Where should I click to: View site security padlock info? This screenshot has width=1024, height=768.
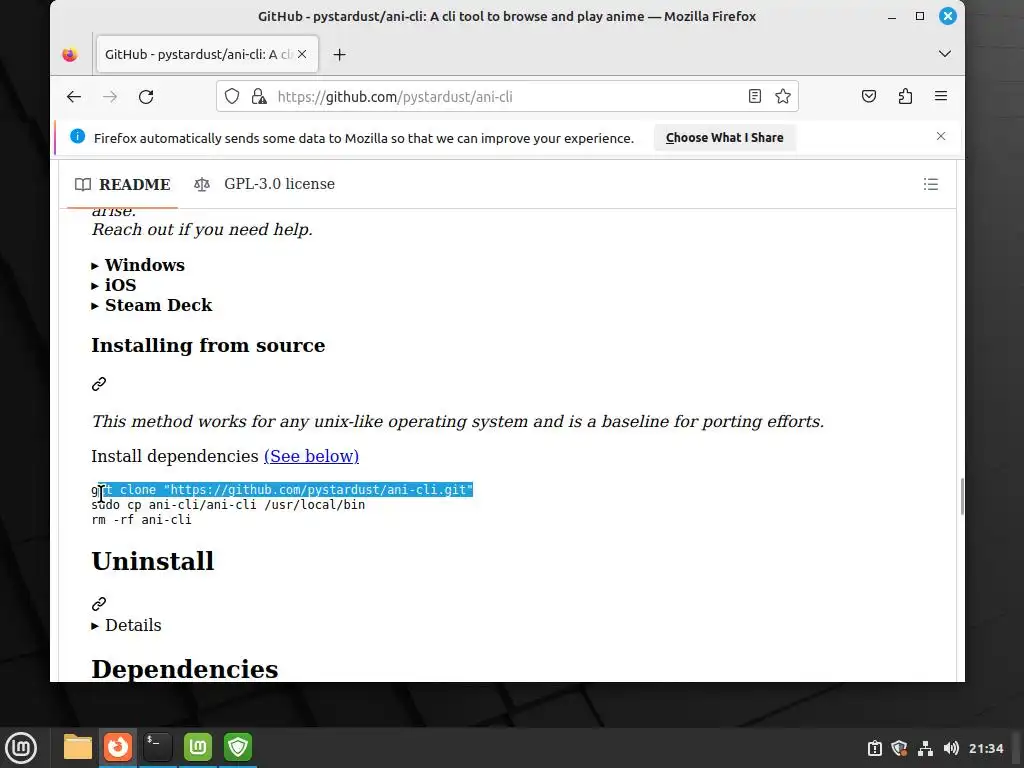[259, 97]
